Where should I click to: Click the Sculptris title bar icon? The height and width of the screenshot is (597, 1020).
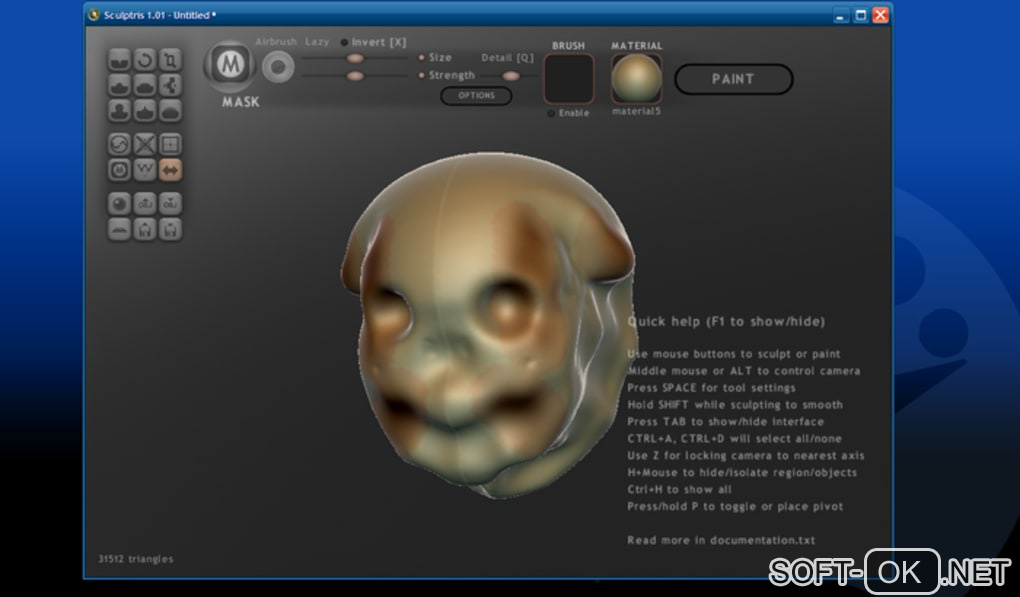coord(94,15)
